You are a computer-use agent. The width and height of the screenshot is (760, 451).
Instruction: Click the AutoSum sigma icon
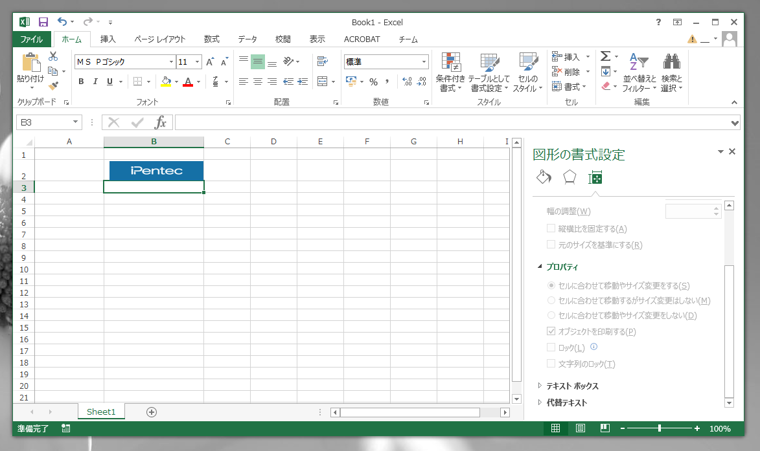[x=605, y=56]
